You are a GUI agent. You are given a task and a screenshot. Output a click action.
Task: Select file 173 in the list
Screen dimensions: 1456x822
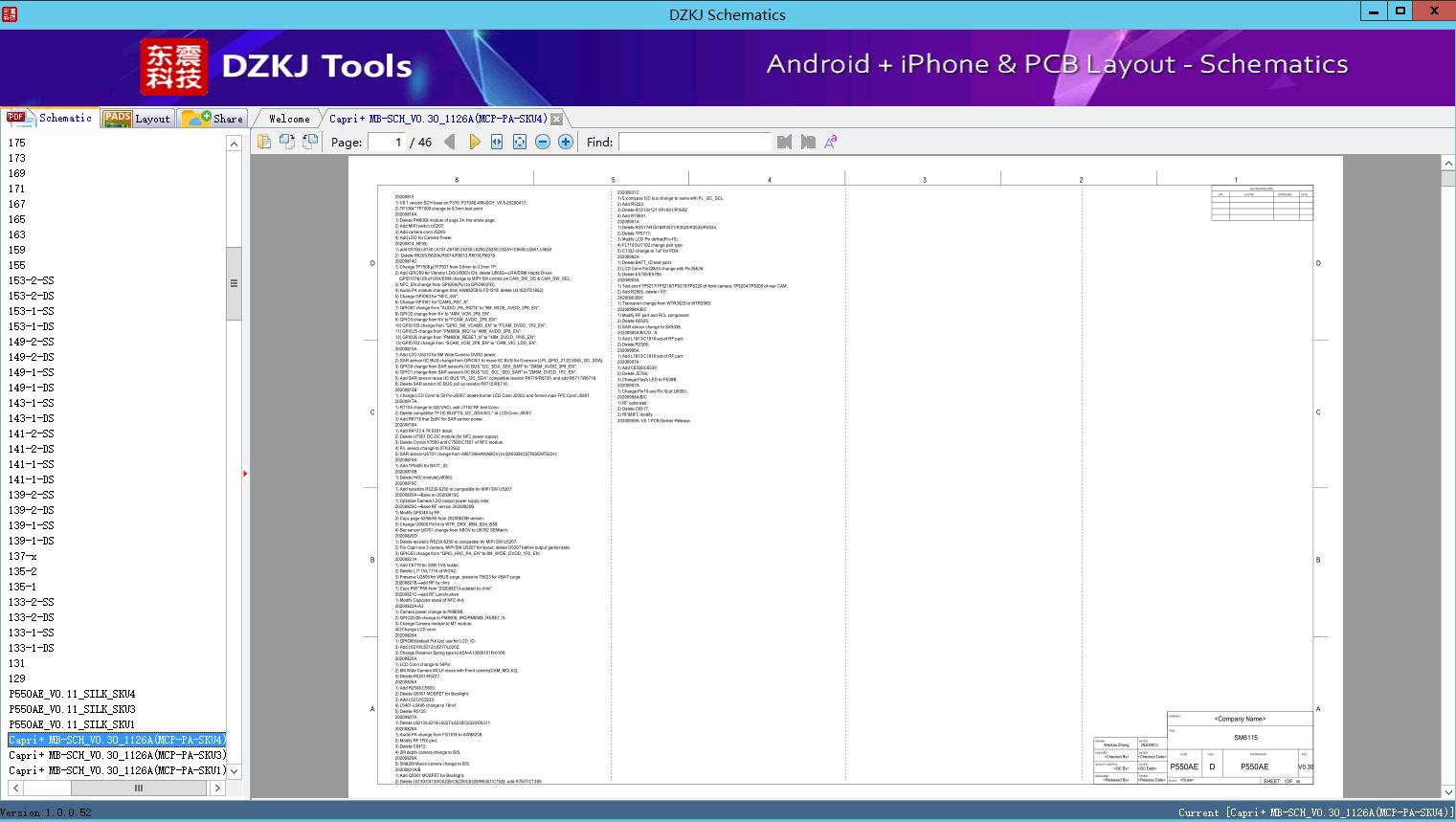tap(17, 158)
